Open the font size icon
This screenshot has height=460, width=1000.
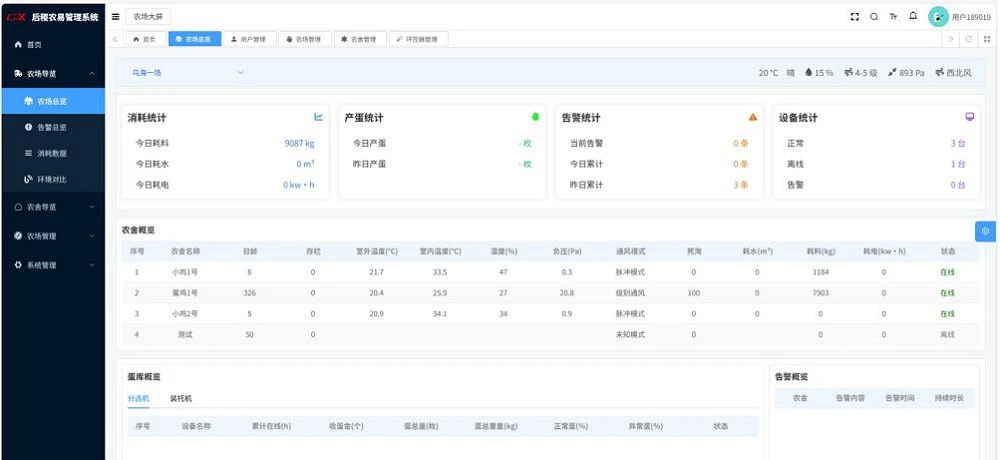coord(893,17)
